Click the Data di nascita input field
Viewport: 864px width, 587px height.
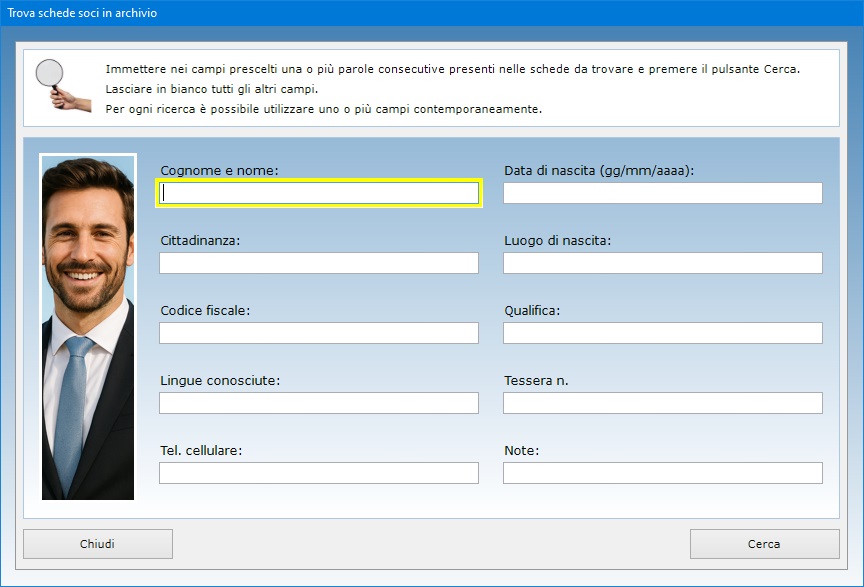click(x=662, y=193)
